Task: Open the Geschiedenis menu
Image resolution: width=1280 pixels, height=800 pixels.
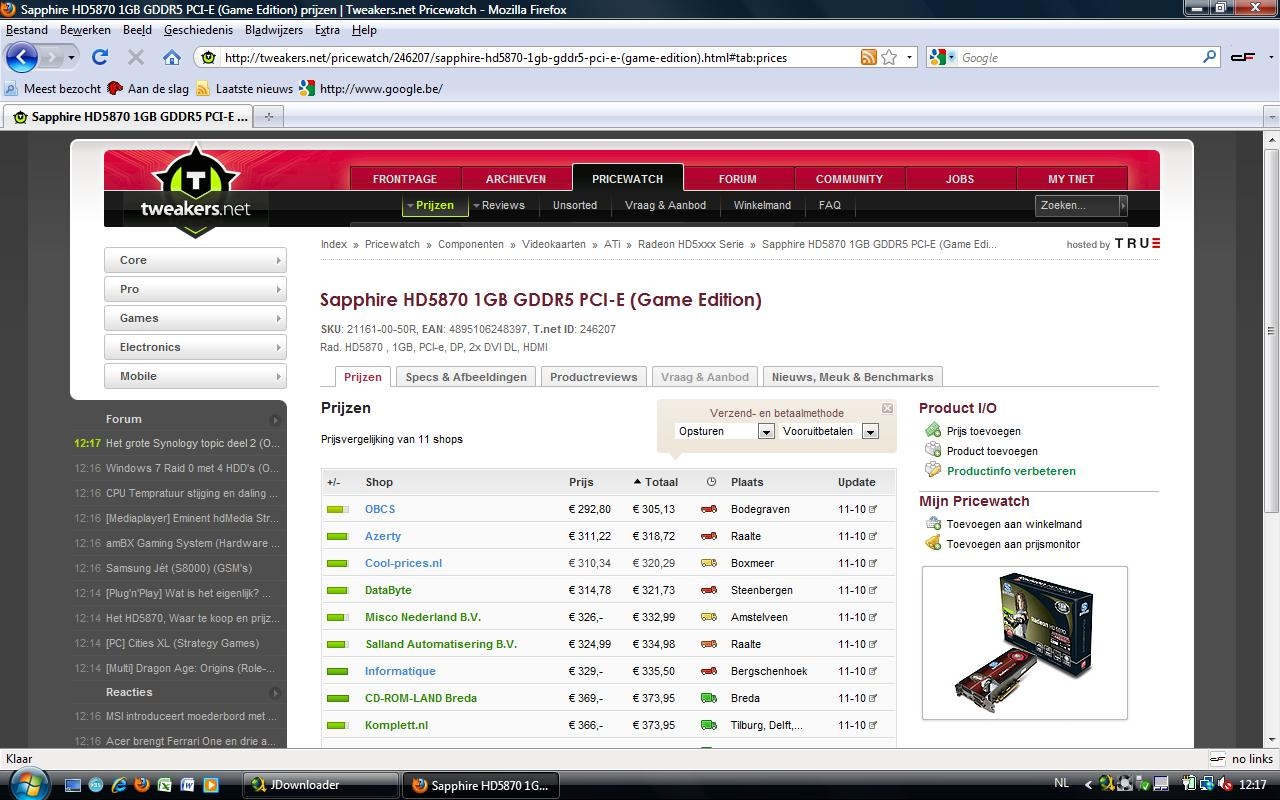Action: click(x=198, y=30)
